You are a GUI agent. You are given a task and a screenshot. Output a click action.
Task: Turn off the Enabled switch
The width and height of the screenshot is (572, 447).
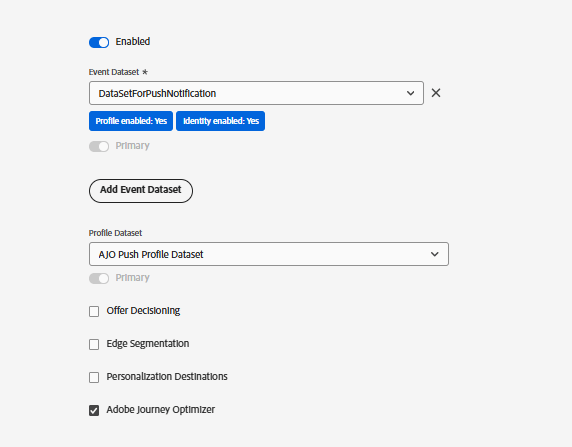click(99, 42)
